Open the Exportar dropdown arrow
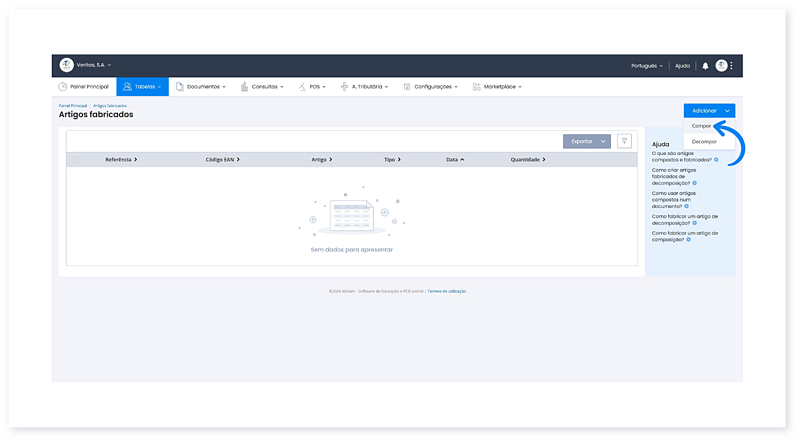 tap(603, 141)
